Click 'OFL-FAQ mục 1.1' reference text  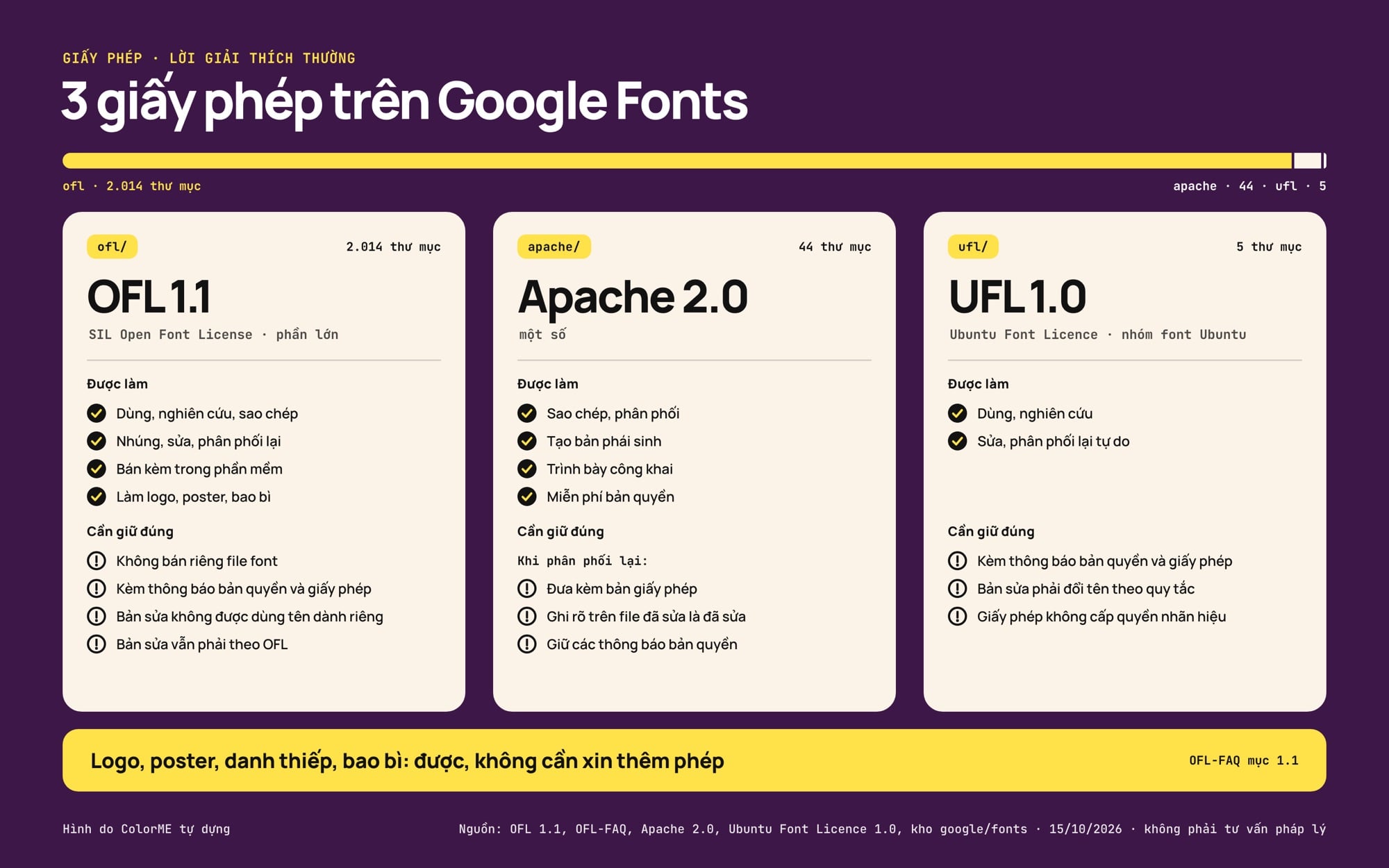tap(1243, 760)
